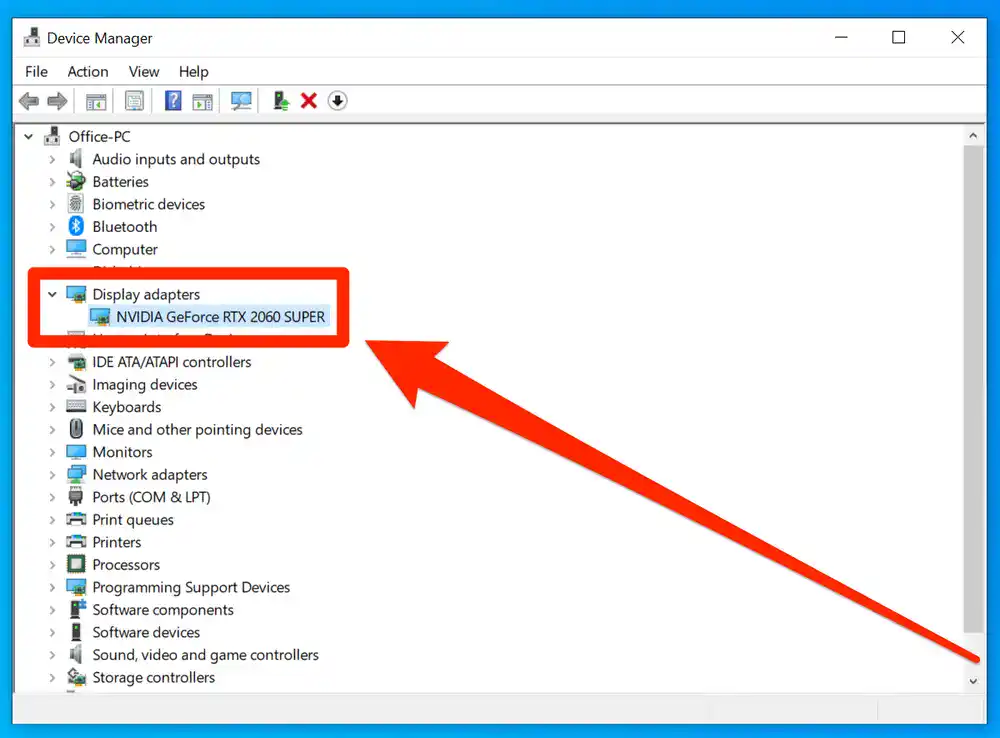The height and width of the screenshot is (738, 1000).
Task: Expand the Printers category
Action: (52, 542)
